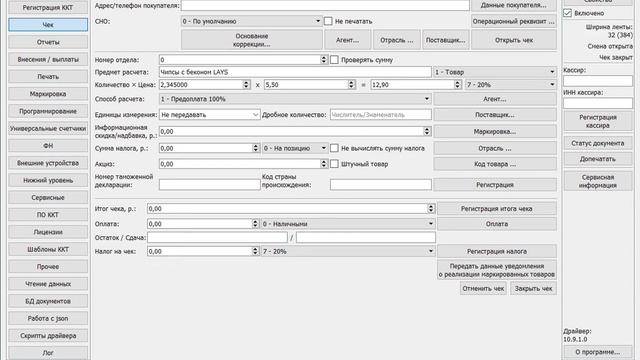Open the Регистрация ККТ section
This screenshot has height=360, width=640.
(48, 7)
